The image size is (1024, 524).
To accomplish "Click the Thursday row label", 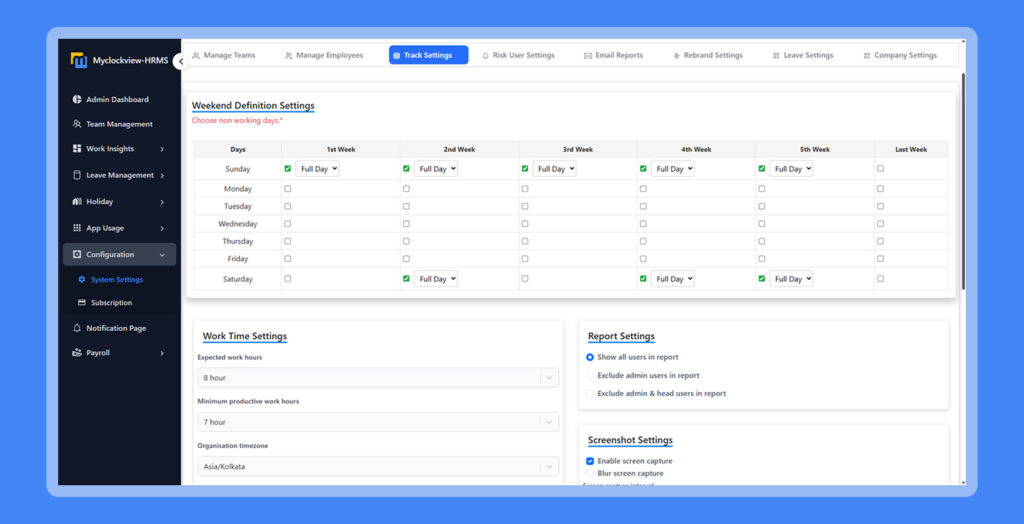I will 238,241.
